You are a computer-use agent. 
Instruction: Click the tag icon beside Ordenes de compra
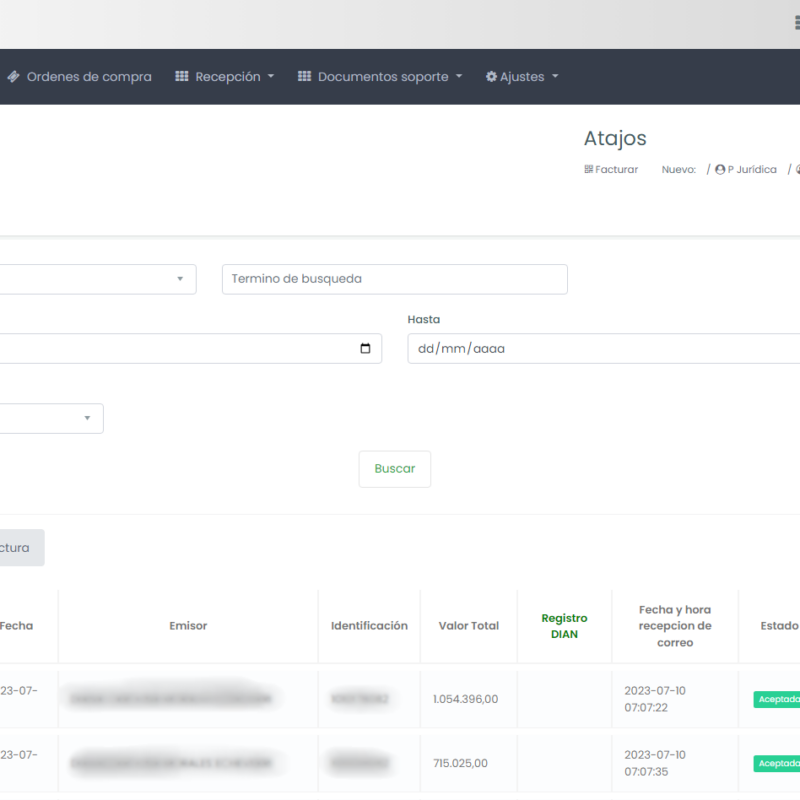13,77
